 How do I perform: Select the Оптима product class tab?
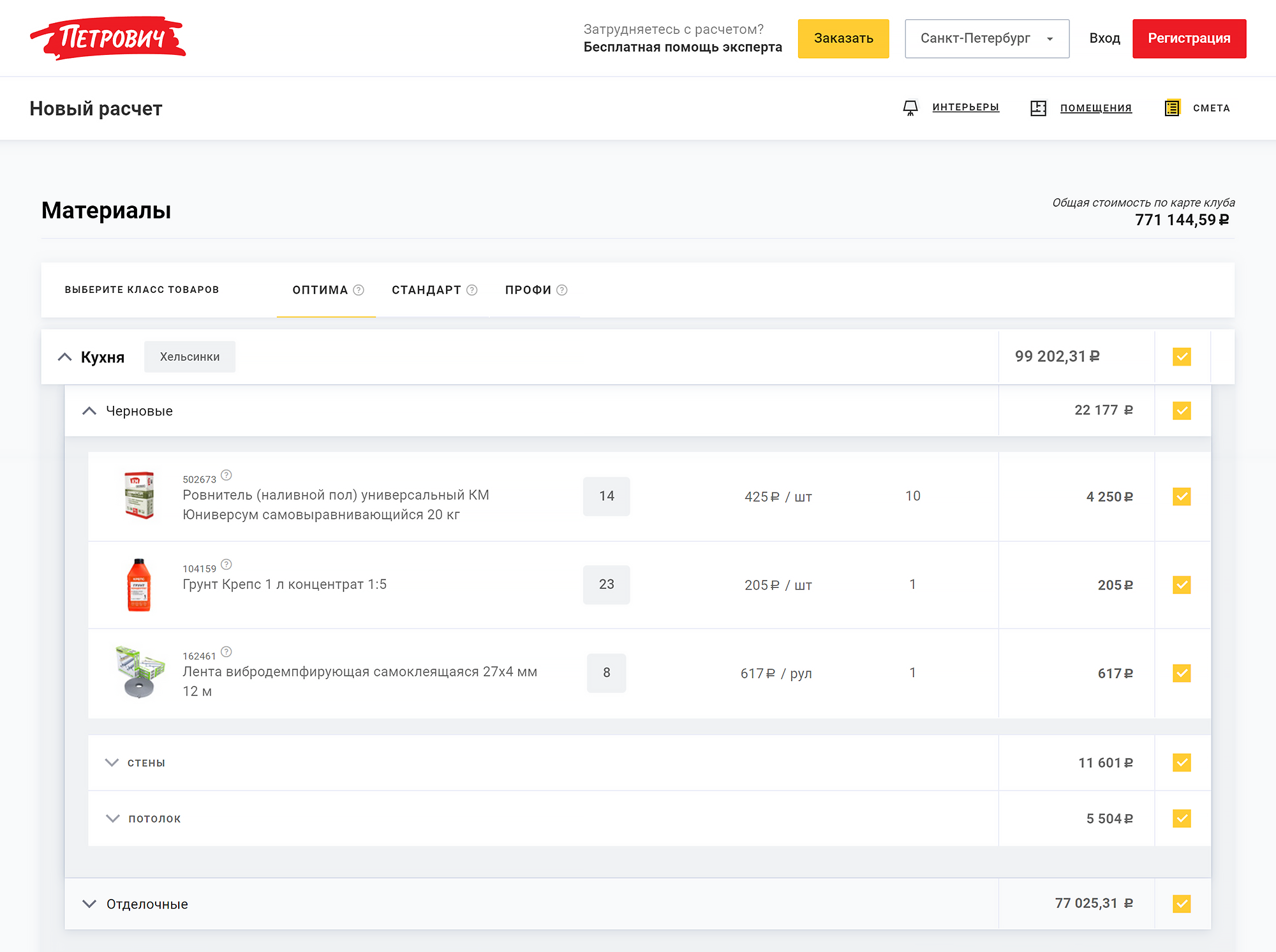tap(326, 290)
